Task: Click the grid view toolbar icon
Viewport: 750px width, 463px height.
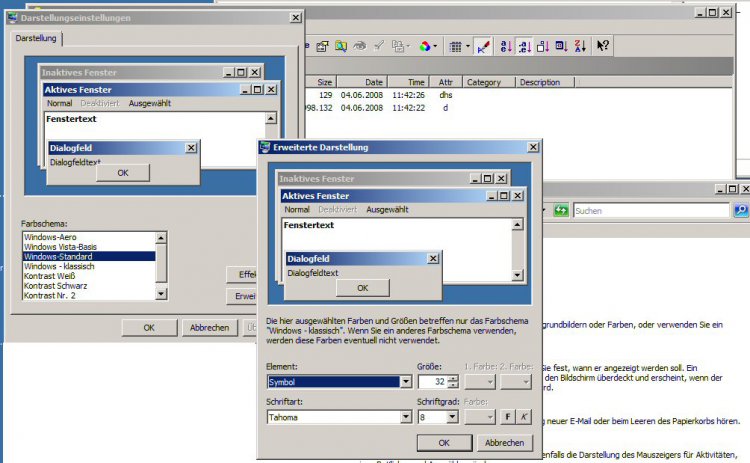Action: 455,46
